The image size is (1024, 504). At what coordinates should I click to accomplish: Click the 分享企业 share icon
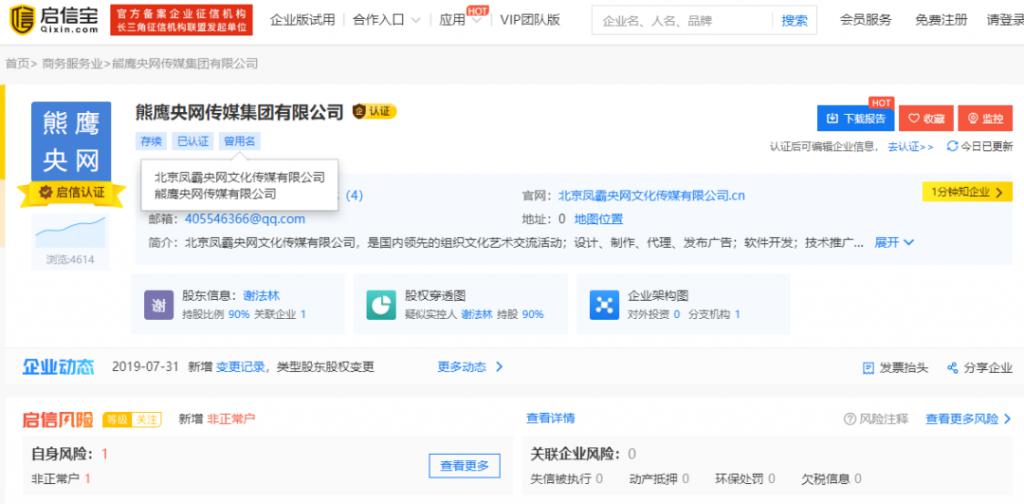coord(953,368)
